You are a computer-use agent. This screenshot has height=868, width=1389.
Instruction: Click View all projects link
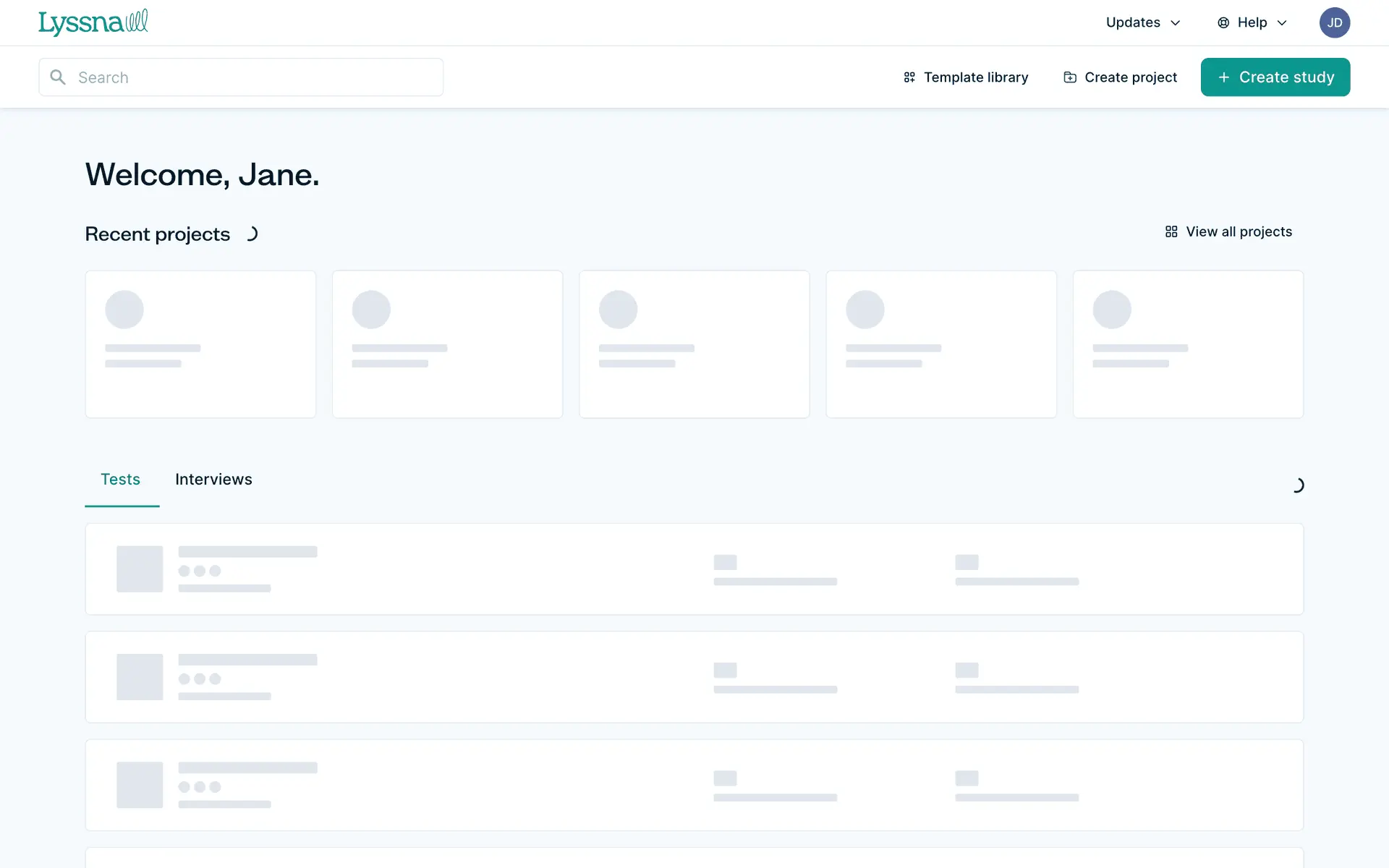coord(1239,232)
